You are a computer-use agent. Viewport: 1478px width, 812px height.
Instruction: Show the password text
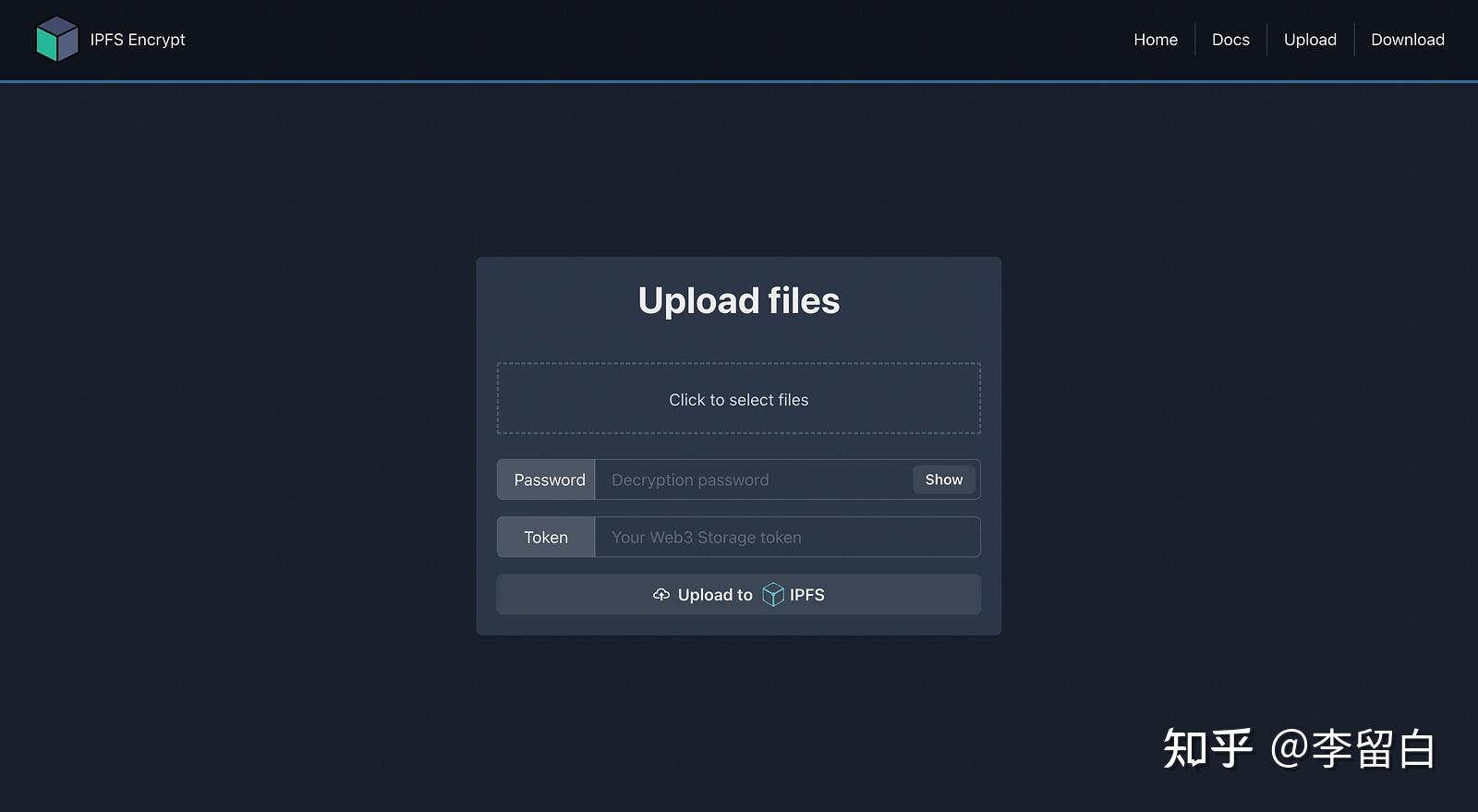tap(944, 479)
